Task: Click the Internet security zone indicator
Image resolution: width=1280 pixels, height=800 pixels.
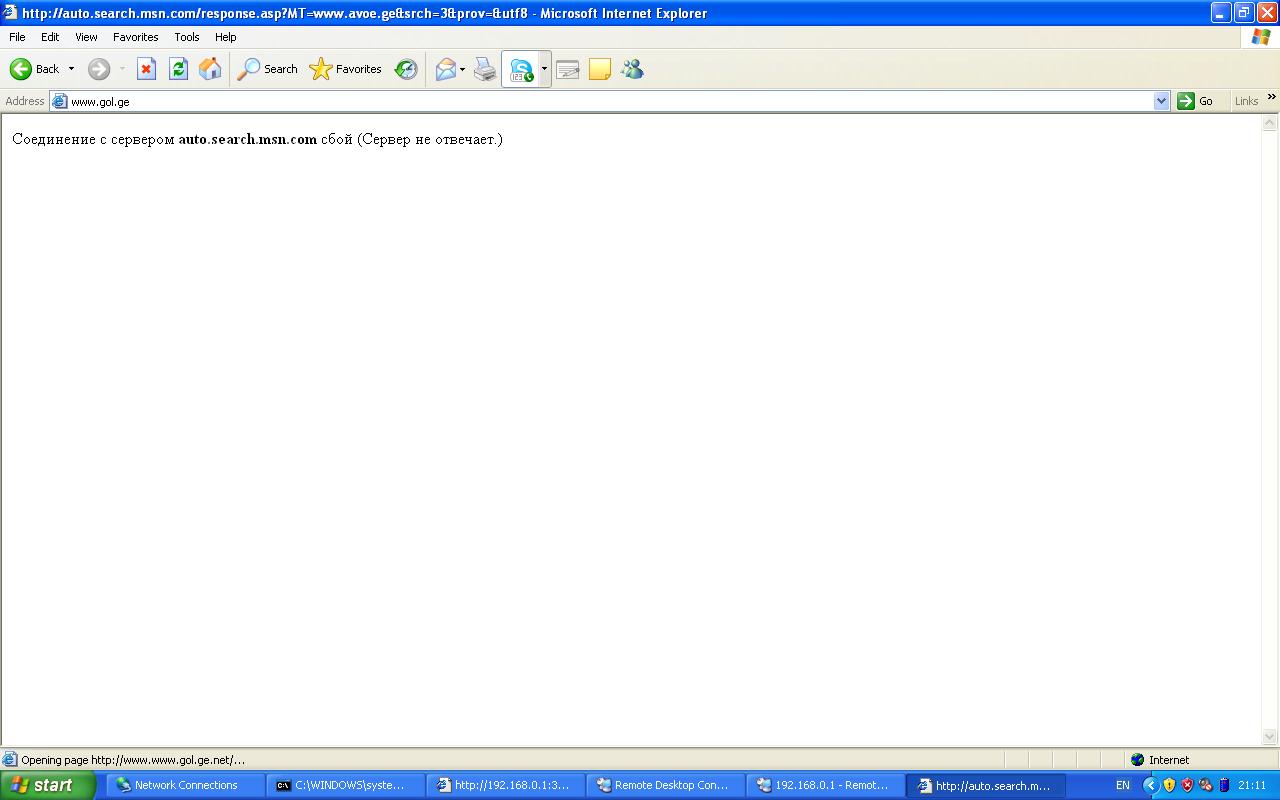Action: coord(1160,760)
